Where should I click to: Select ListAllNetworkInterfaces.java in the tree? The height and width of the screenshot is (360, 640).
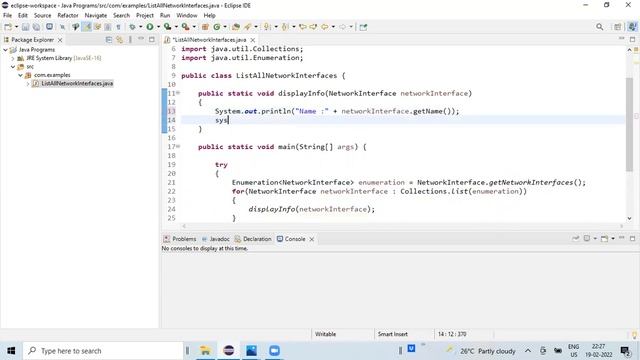pyautogui.click(x=77, y=83)
